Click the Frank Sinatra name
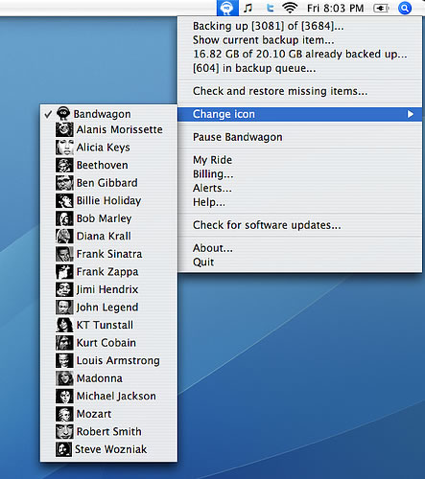 tap(109, 254)
